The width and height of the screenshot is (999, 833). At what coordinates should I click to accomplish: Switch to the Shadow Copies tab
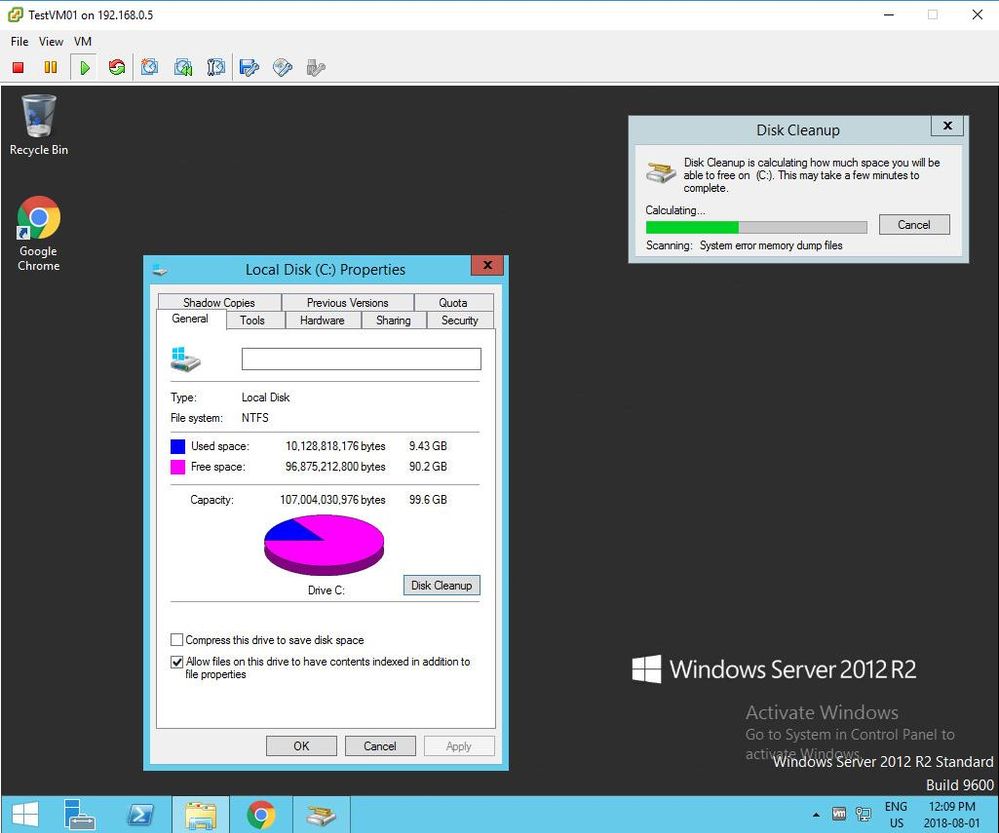(x=219, y=302)
